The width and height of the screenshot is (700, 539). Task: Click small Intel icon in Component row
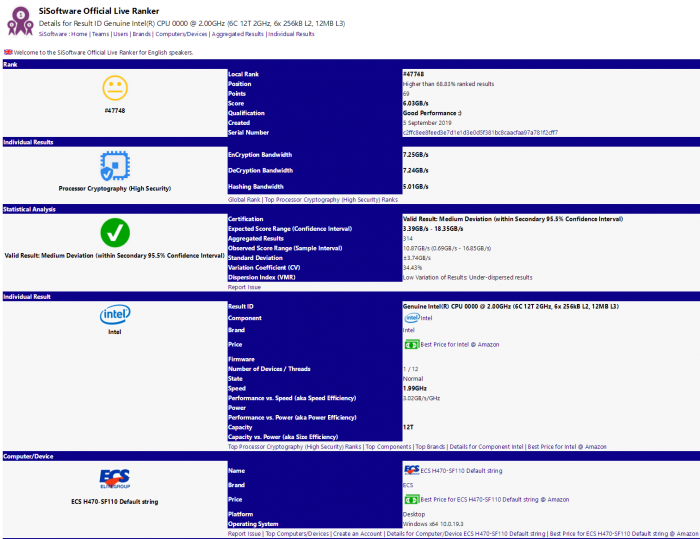pos(410,318)
